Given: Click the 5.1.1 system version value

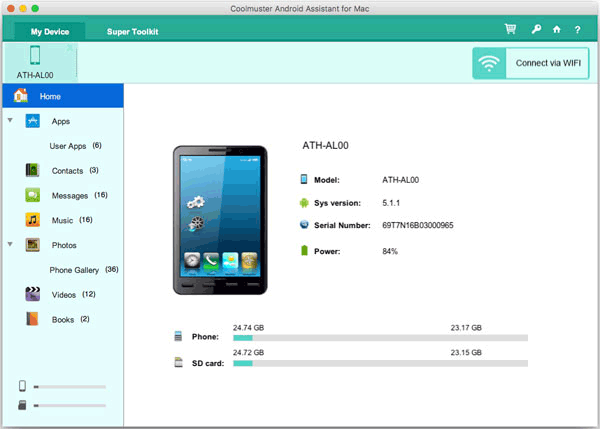Looking at the screenshot, I should 391,203.
